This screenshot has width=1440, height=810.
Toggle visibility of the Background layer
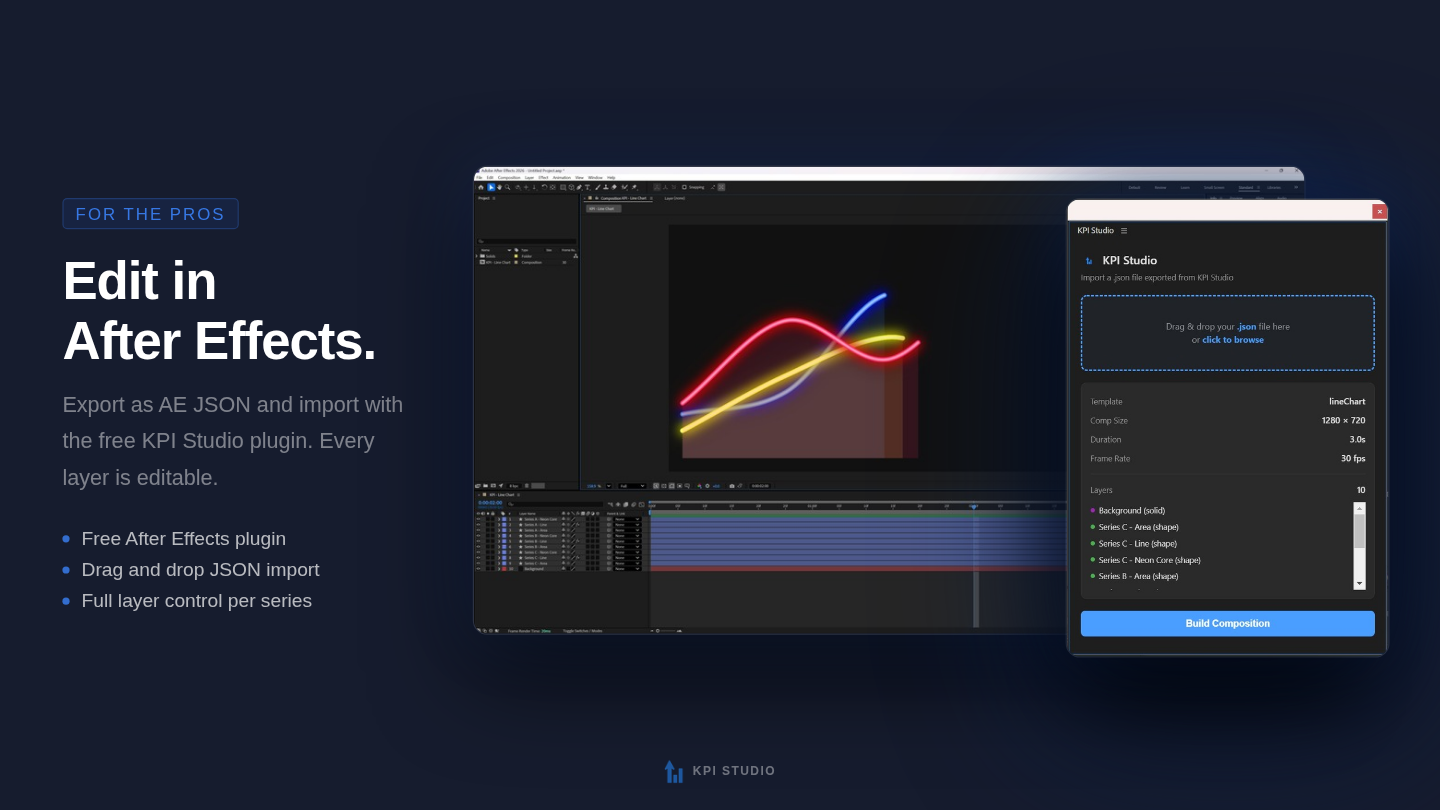[x=480, y=568]
